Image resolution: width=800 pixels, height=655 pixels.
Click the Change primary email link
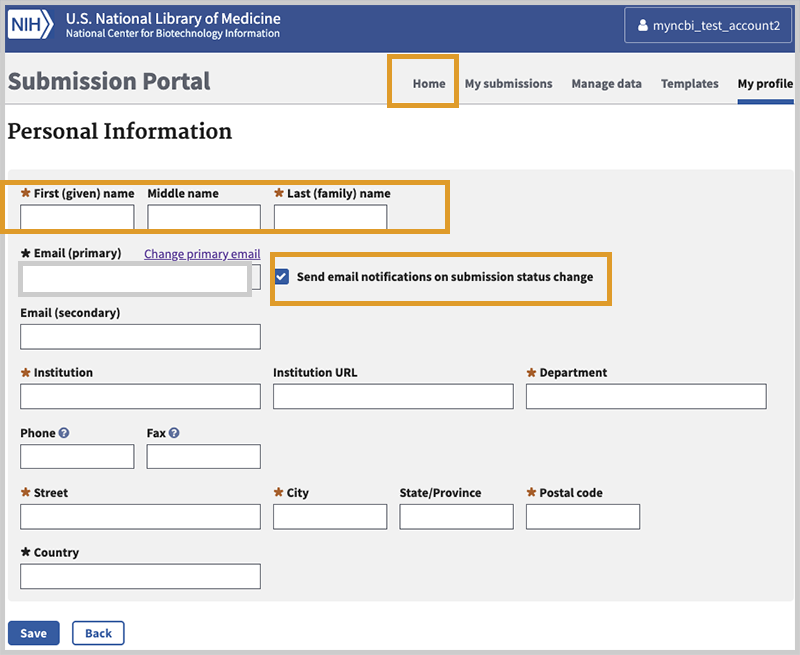point(202,254)
